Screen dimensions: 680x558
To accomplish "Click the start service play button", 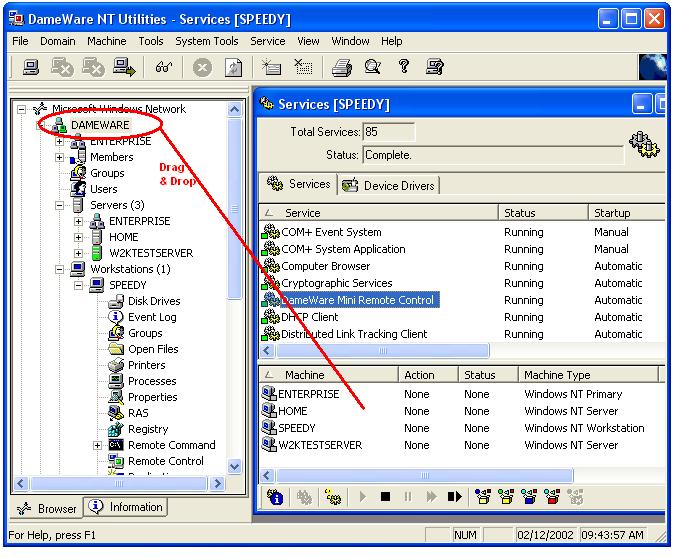I will coord(363,496).
